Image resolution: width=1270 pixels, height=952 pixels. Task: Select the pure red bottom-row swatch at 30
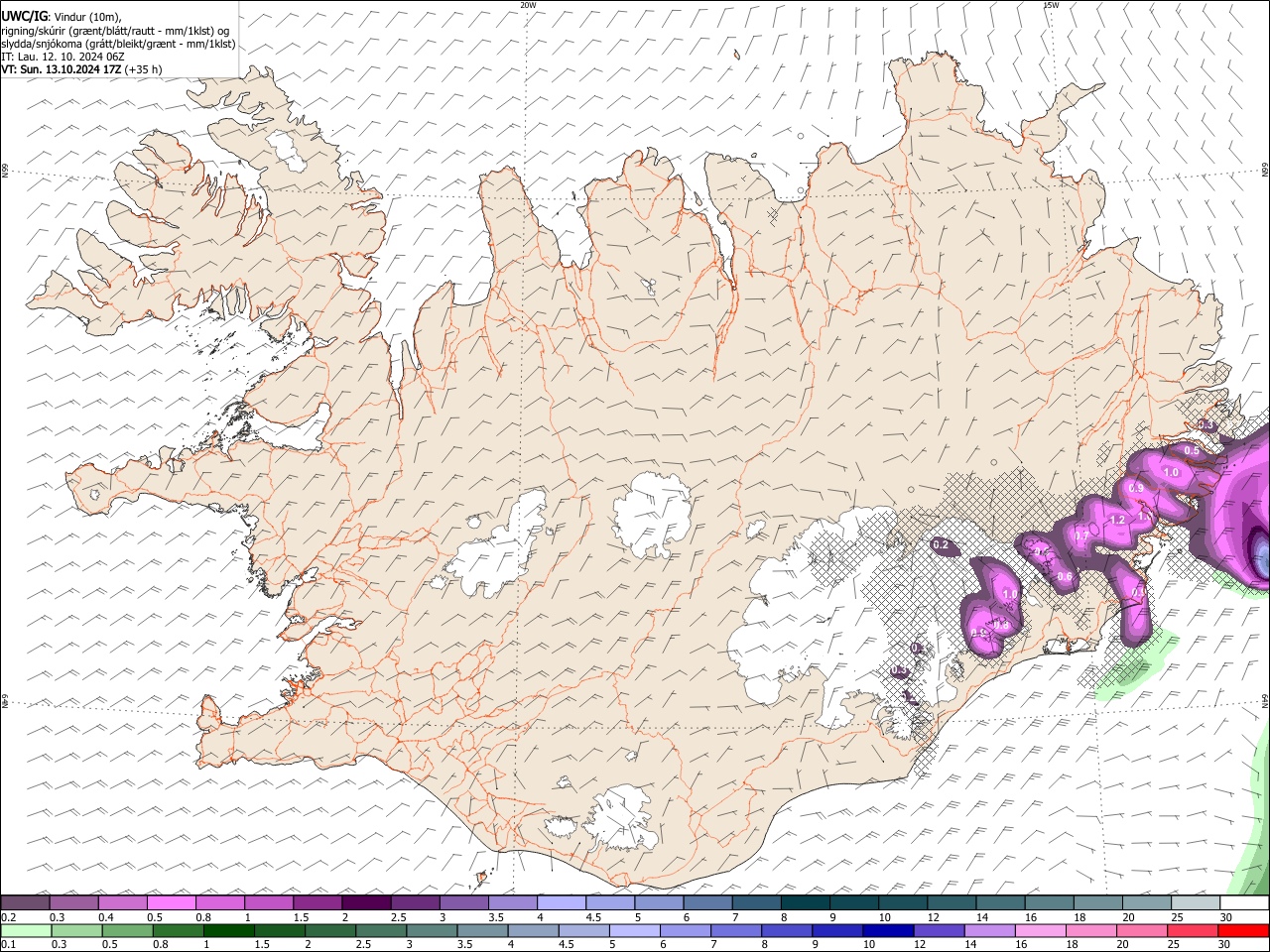1243,931
